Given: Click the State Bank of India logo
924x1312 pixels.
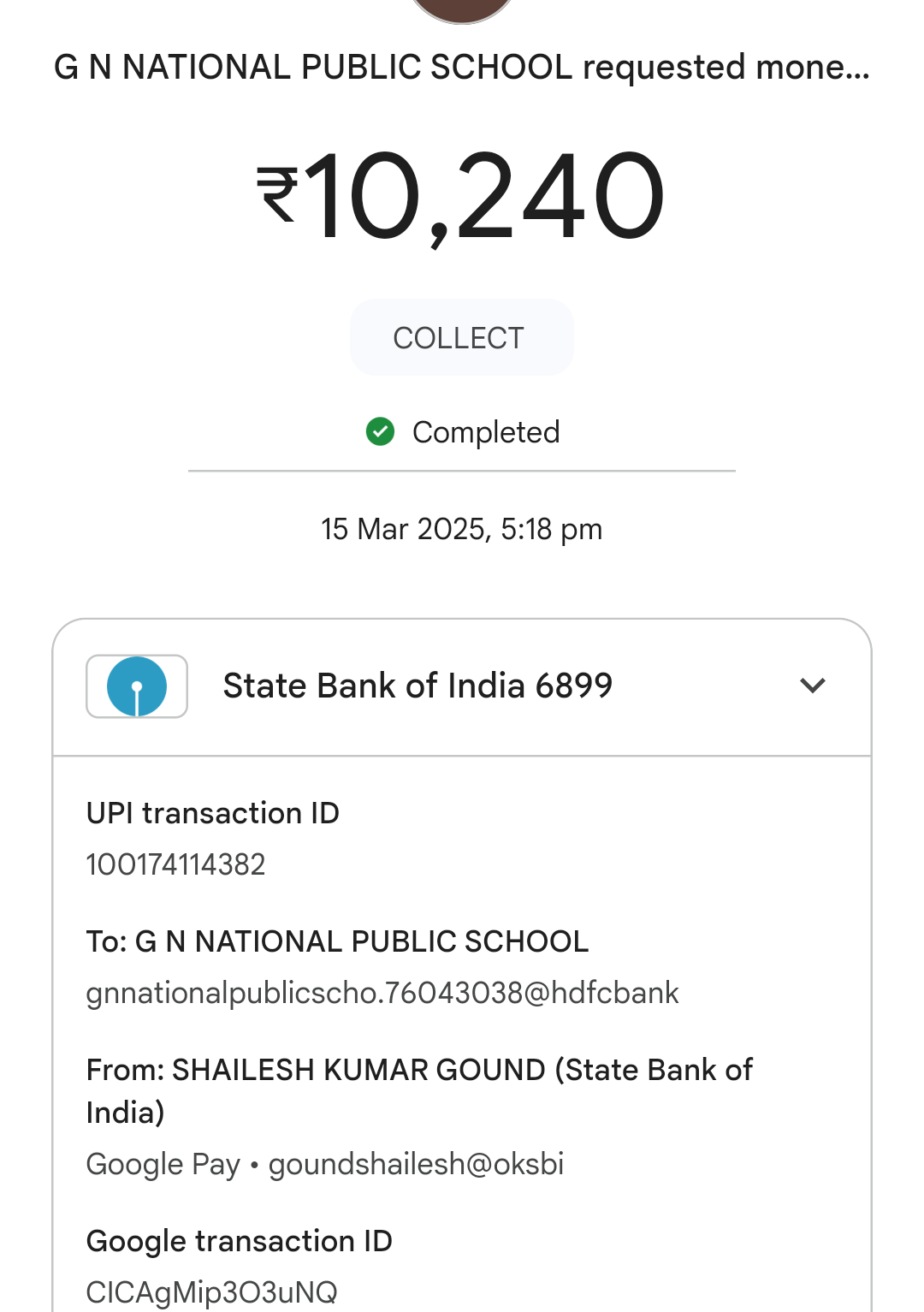Looking at the screenshot, I should coord(137,686).
